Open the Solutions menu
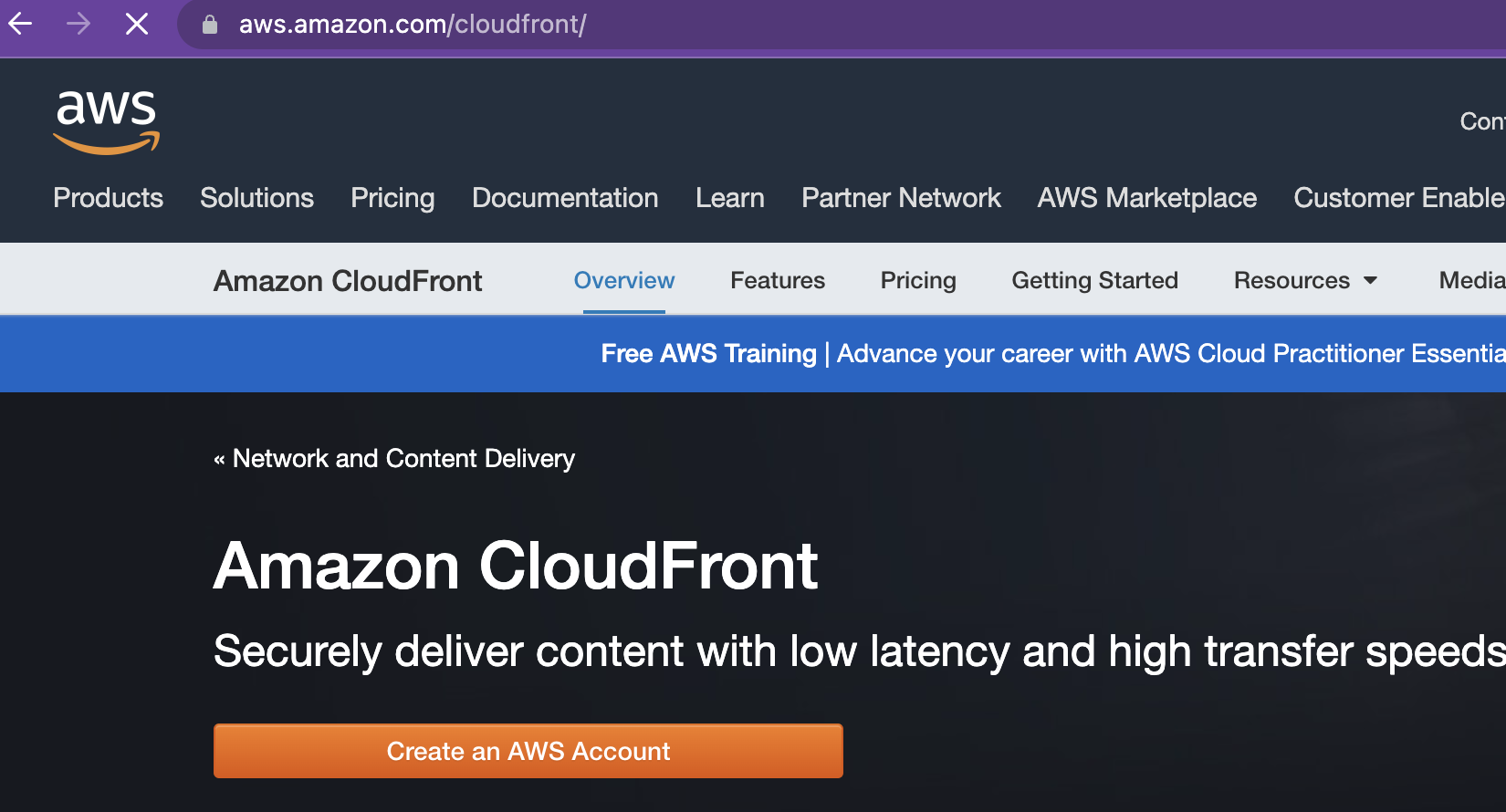The height and width of the screenshot is (812, 1506). 257,198
